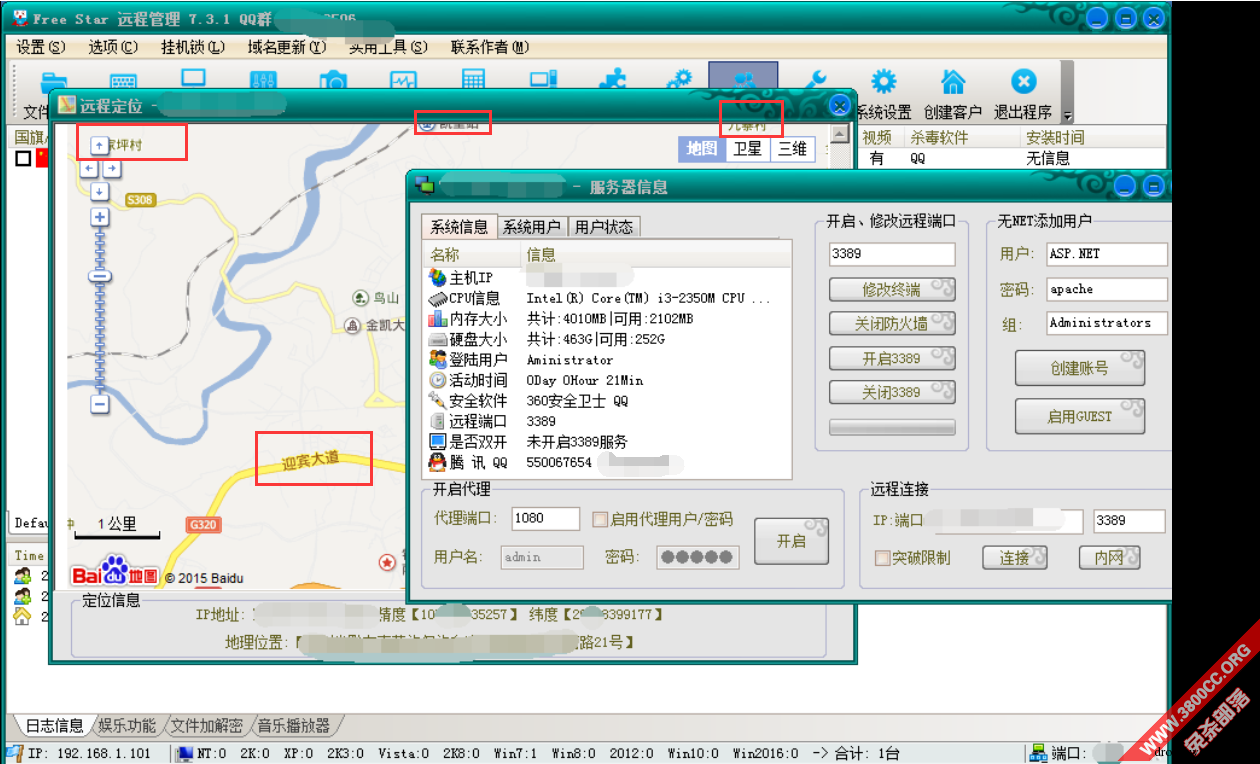Click map zoom-out minus button
Screen dimensions: 1260x764
tap(99, 404)
